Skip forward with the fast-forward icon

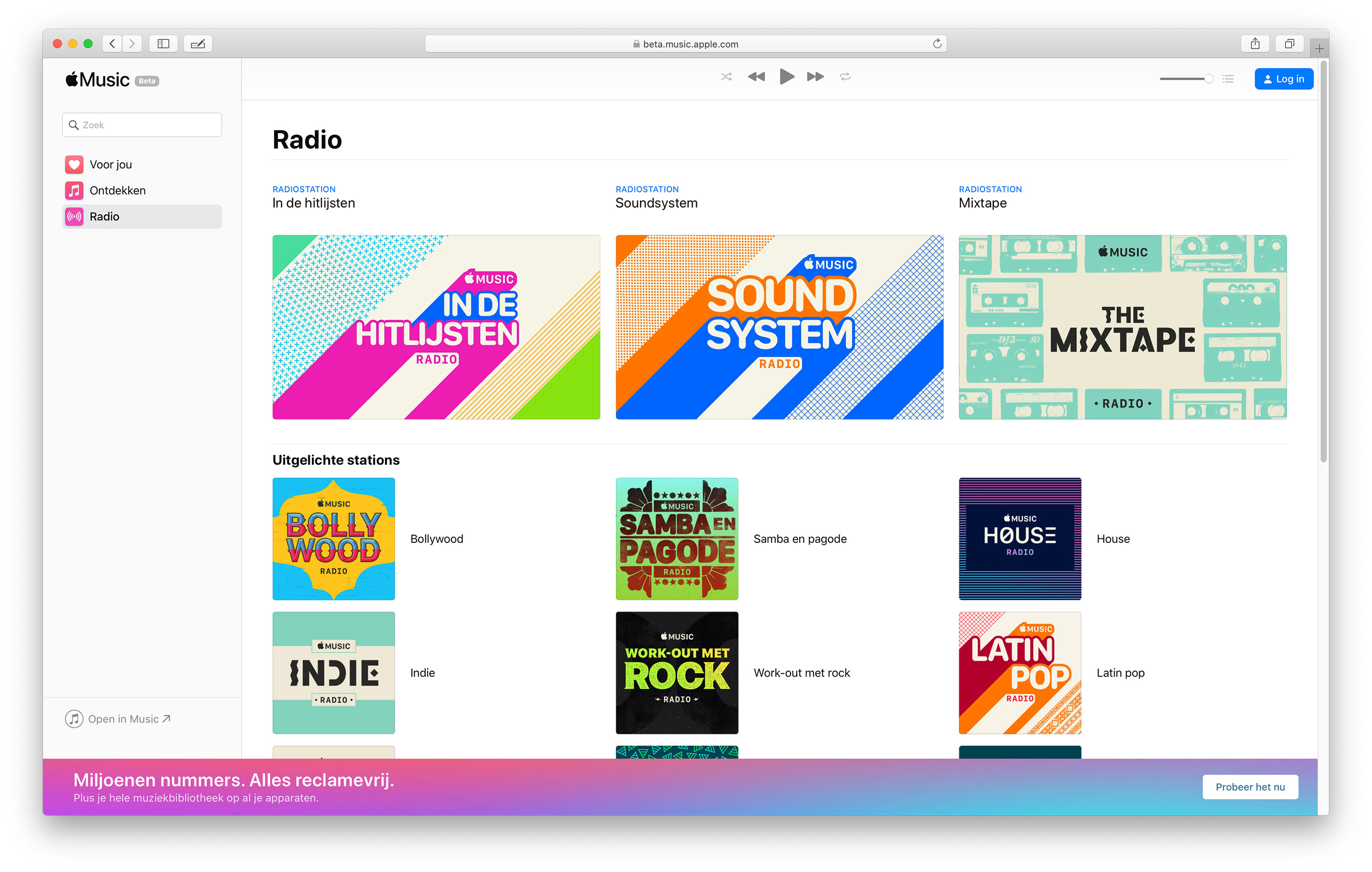[x=815, y=77]
